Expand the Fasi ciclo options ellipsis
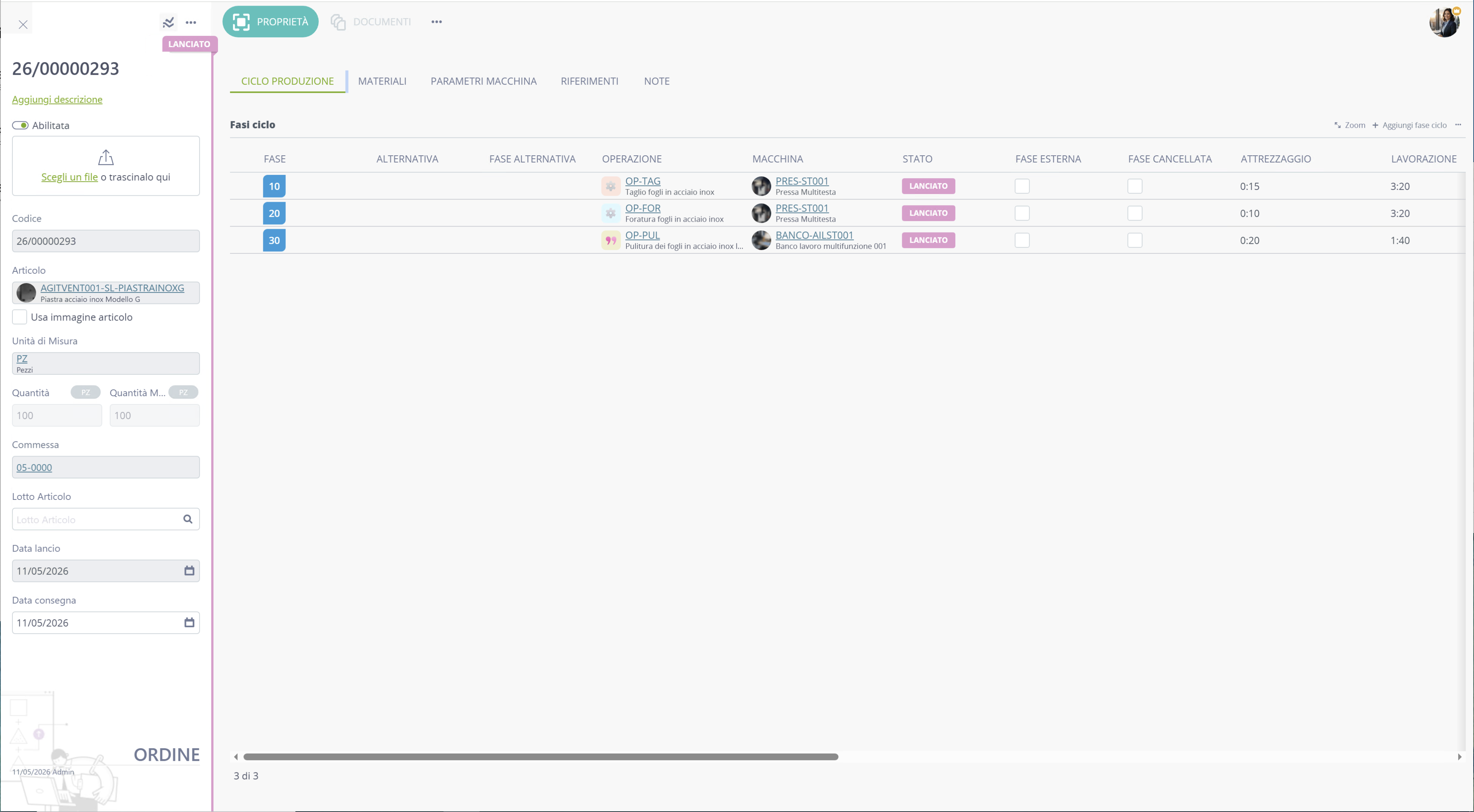The image size is (1474, 812). [x=1458, y=125]
